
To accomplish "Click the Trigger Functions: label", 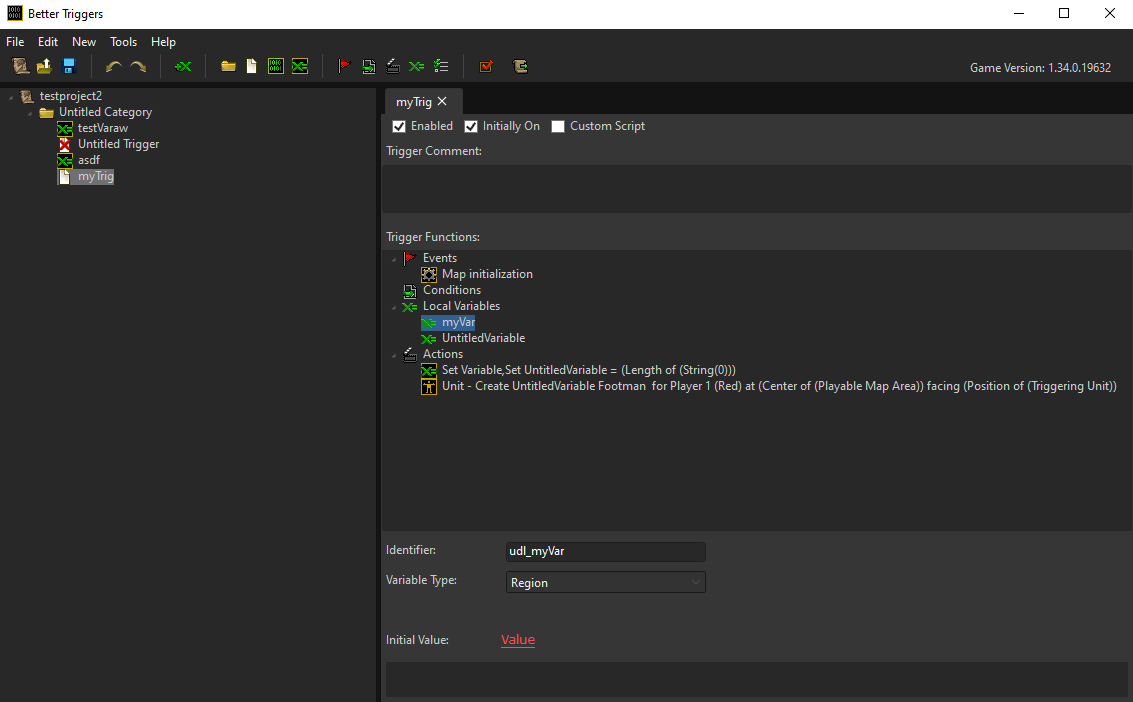I will tap(433, 238).
